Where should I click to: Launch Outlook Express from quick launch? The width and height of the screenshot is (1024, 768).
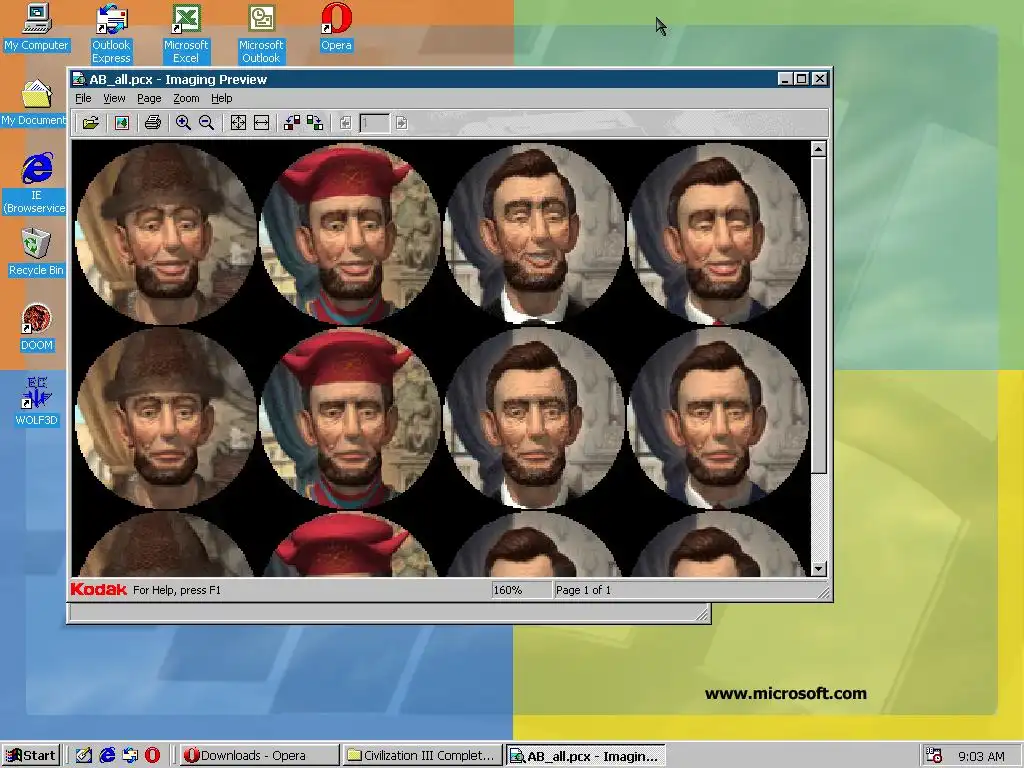[x=130, y=756]
